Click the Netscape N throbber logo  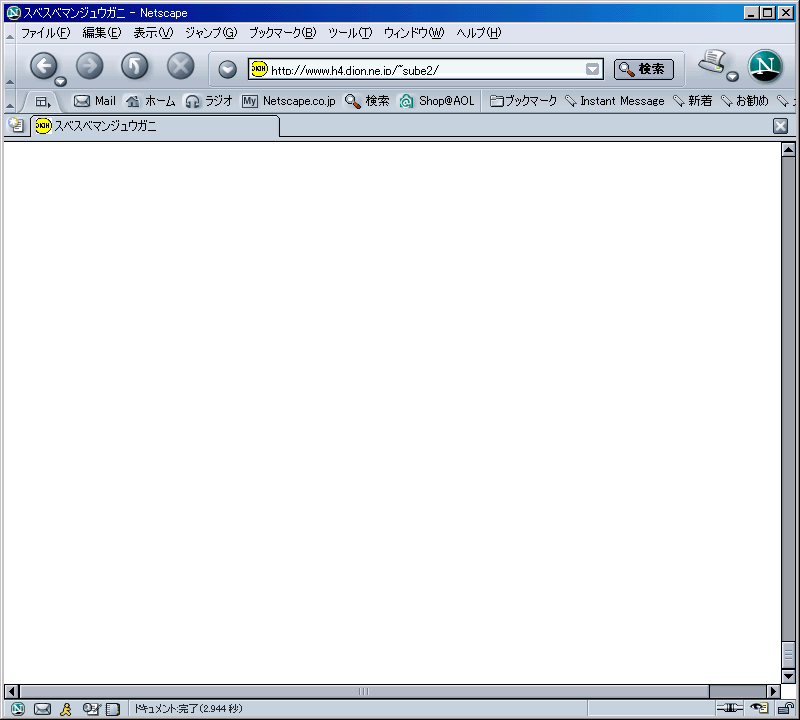[765, 66]
